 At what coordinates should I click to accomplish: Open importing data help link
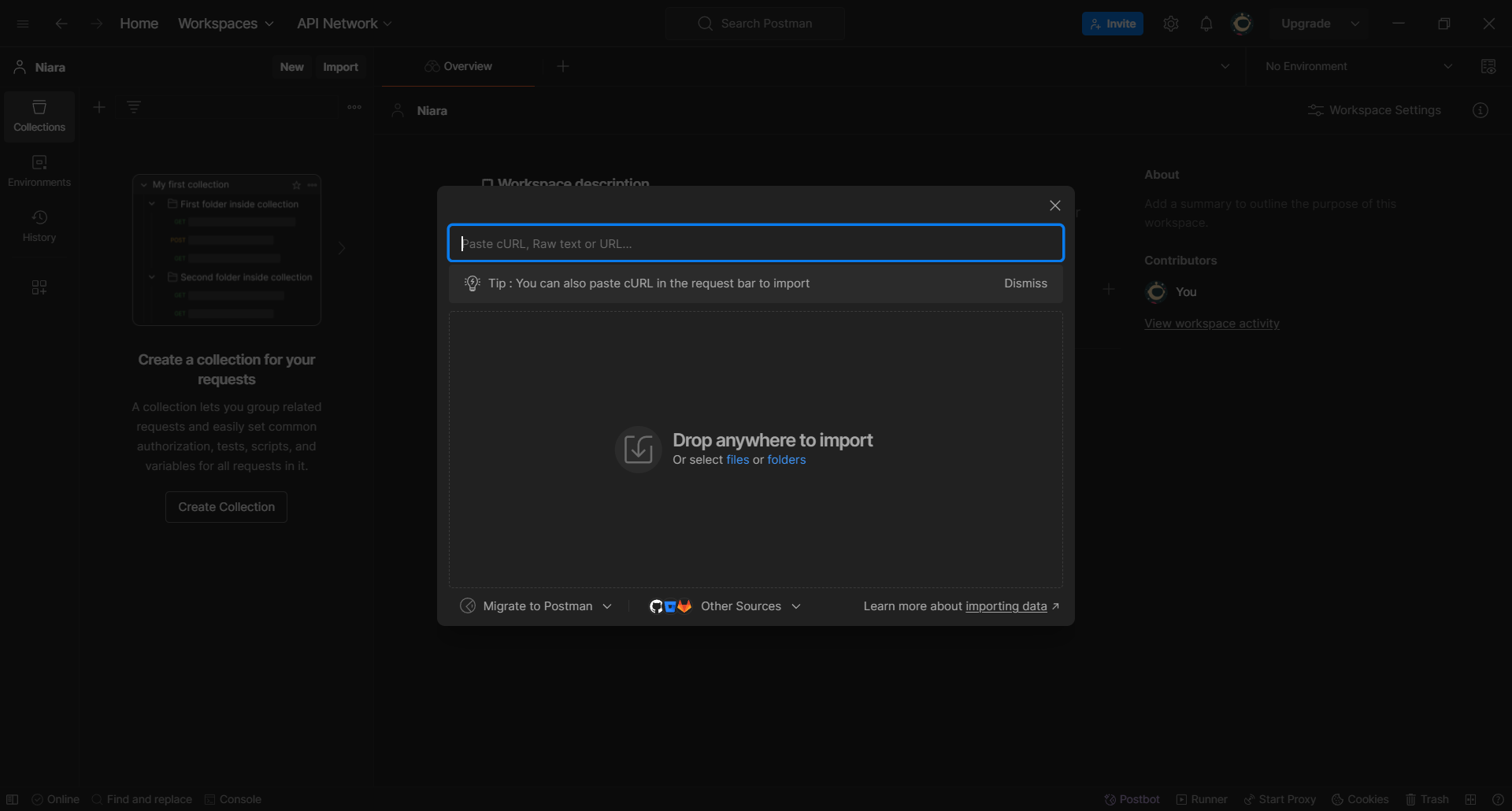pos(1006,605)
